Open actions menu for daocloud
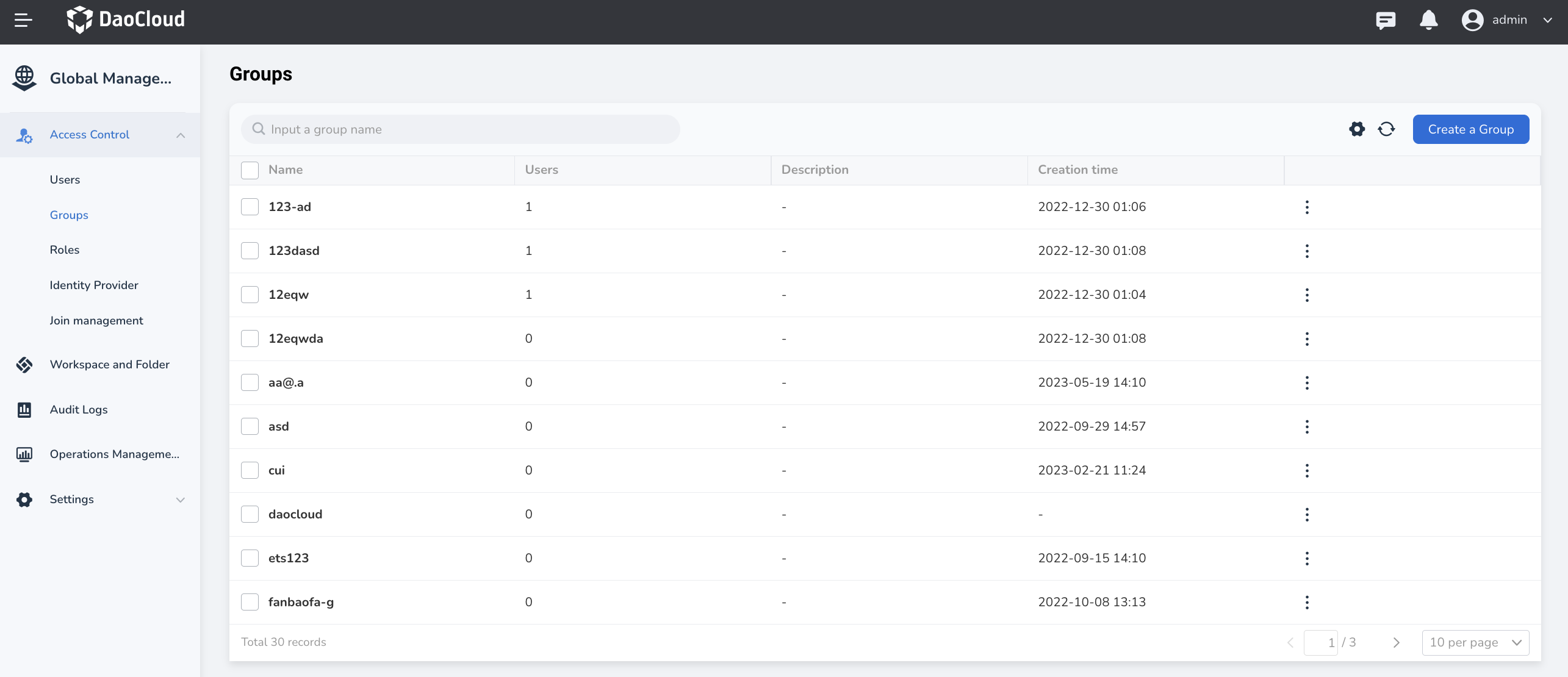Screen dimensions: 1568x677 (1307, 515)
